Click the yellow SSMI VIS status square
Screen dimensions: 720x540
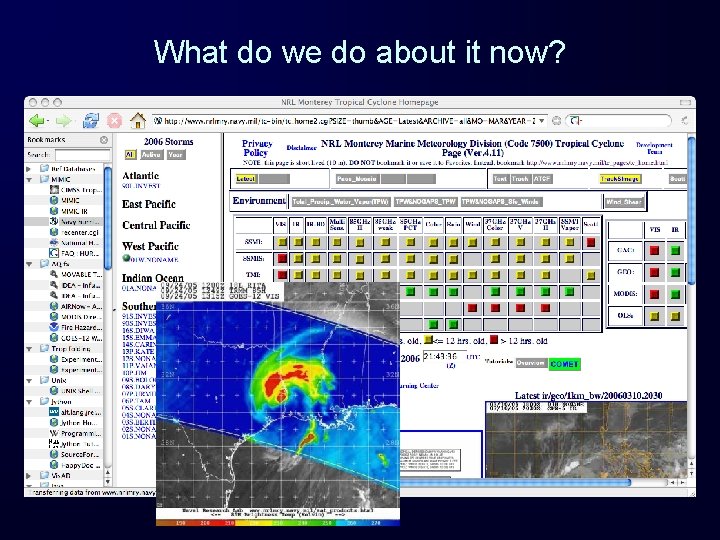point(282,242)
